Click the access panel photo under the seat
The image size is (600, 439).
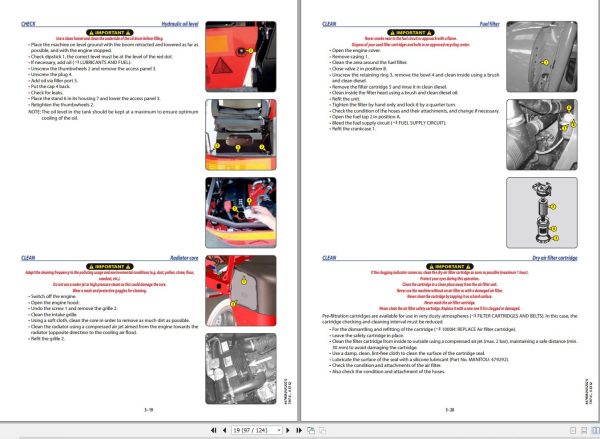coord(241,134)
